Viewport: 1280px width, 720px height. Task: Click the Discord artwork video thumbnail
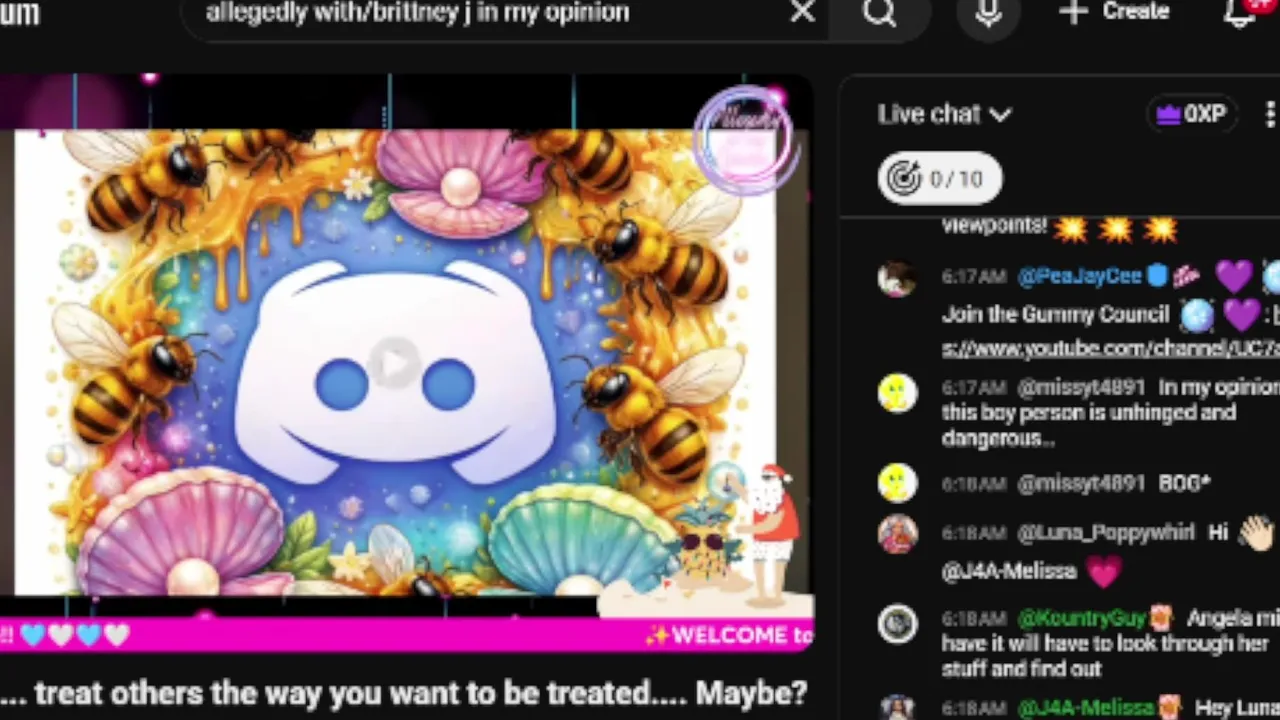(395, 362)
